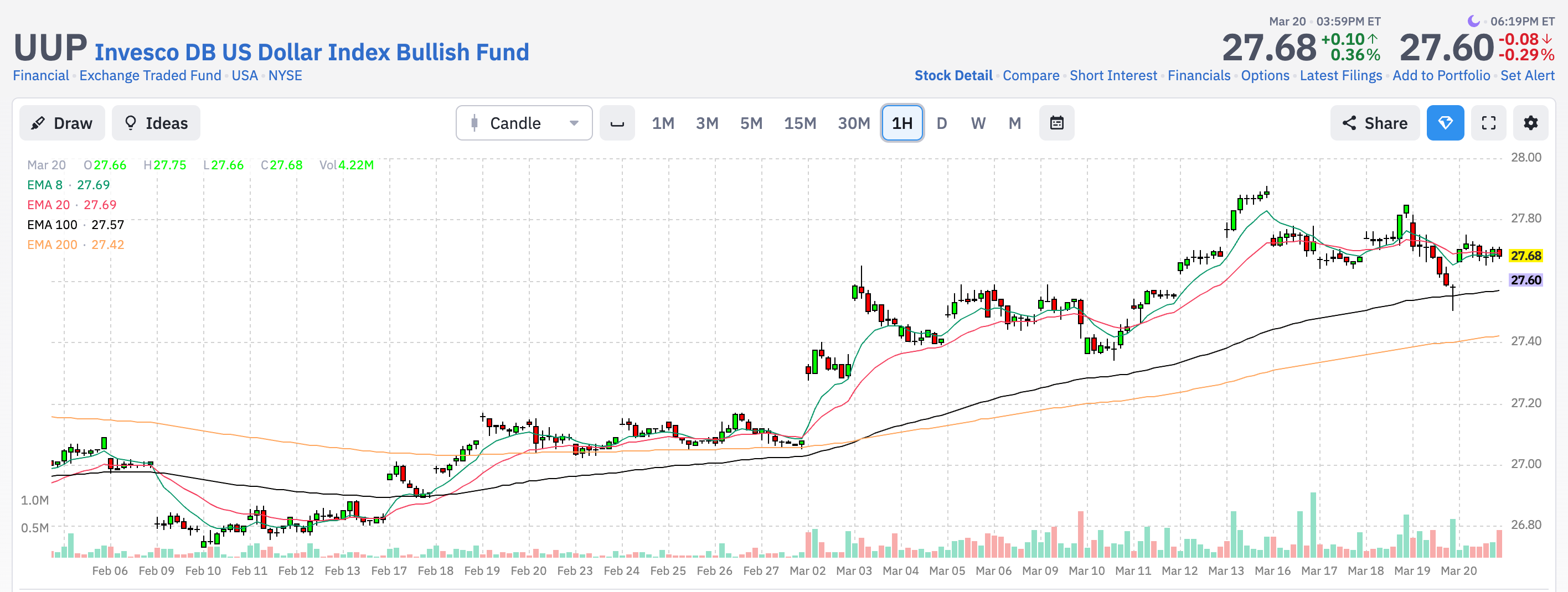Click the +0.36% change value
1568x592 pixels.
1355,55
